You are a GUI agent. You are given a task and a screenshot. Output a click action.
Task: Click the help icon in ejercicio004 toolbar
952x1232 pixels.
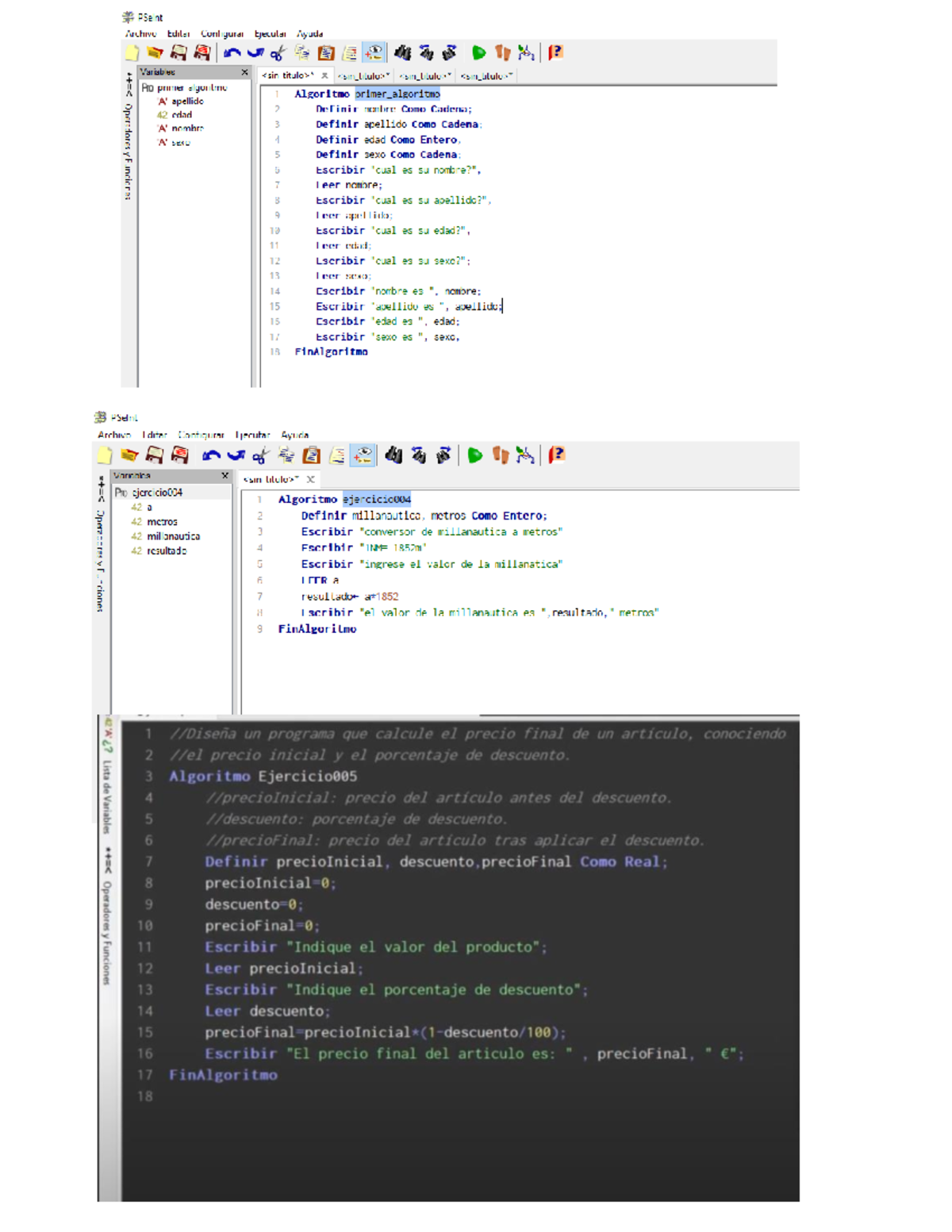557,455
